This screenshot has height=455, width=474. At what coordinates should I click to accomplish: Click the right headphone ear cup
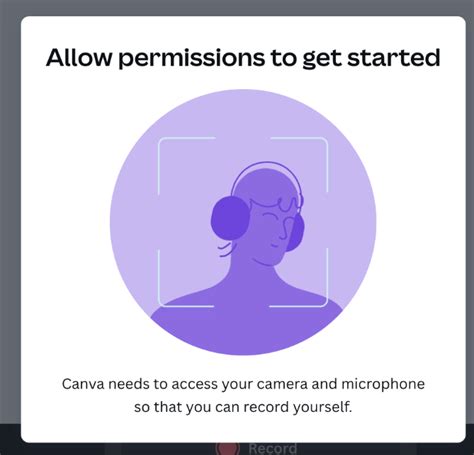[x=295, y=232]
